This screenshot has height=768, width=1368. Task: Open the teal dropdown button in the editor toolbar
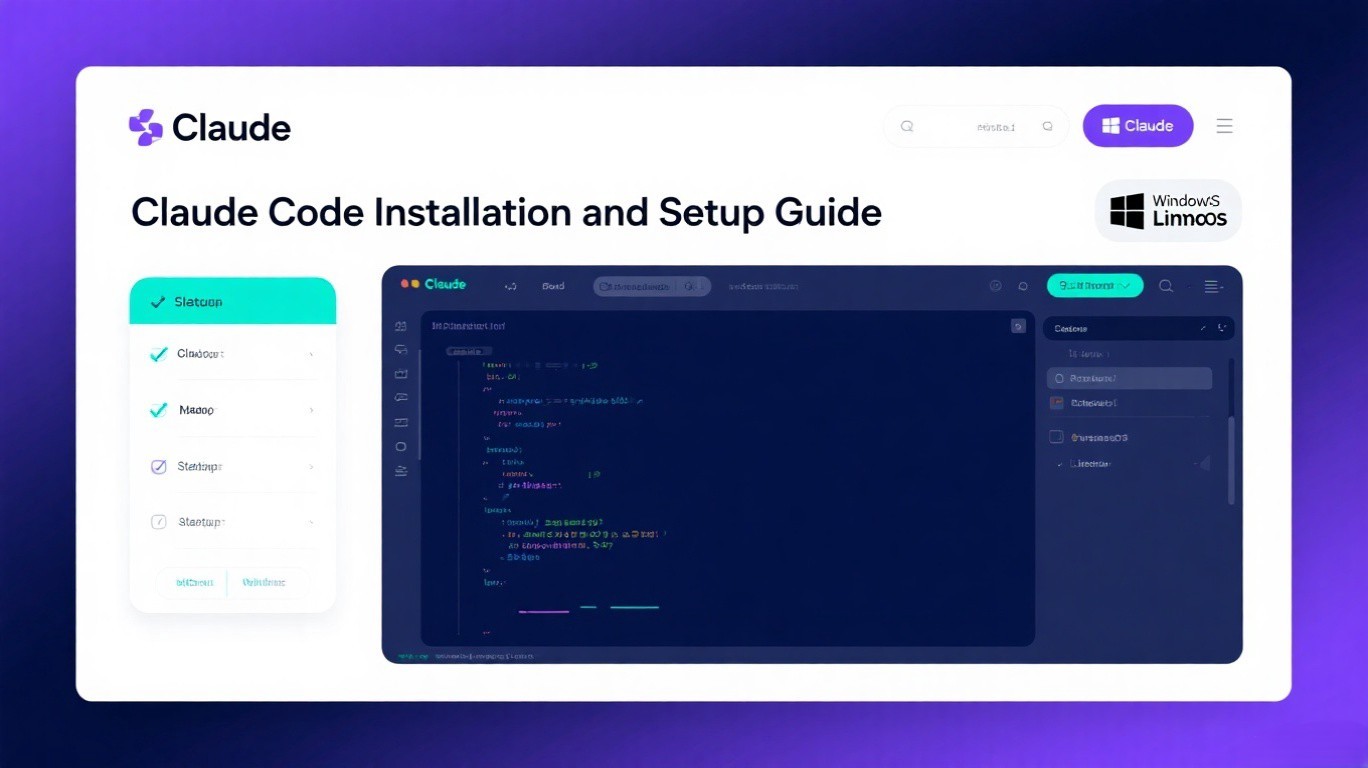click(1095, 286)
